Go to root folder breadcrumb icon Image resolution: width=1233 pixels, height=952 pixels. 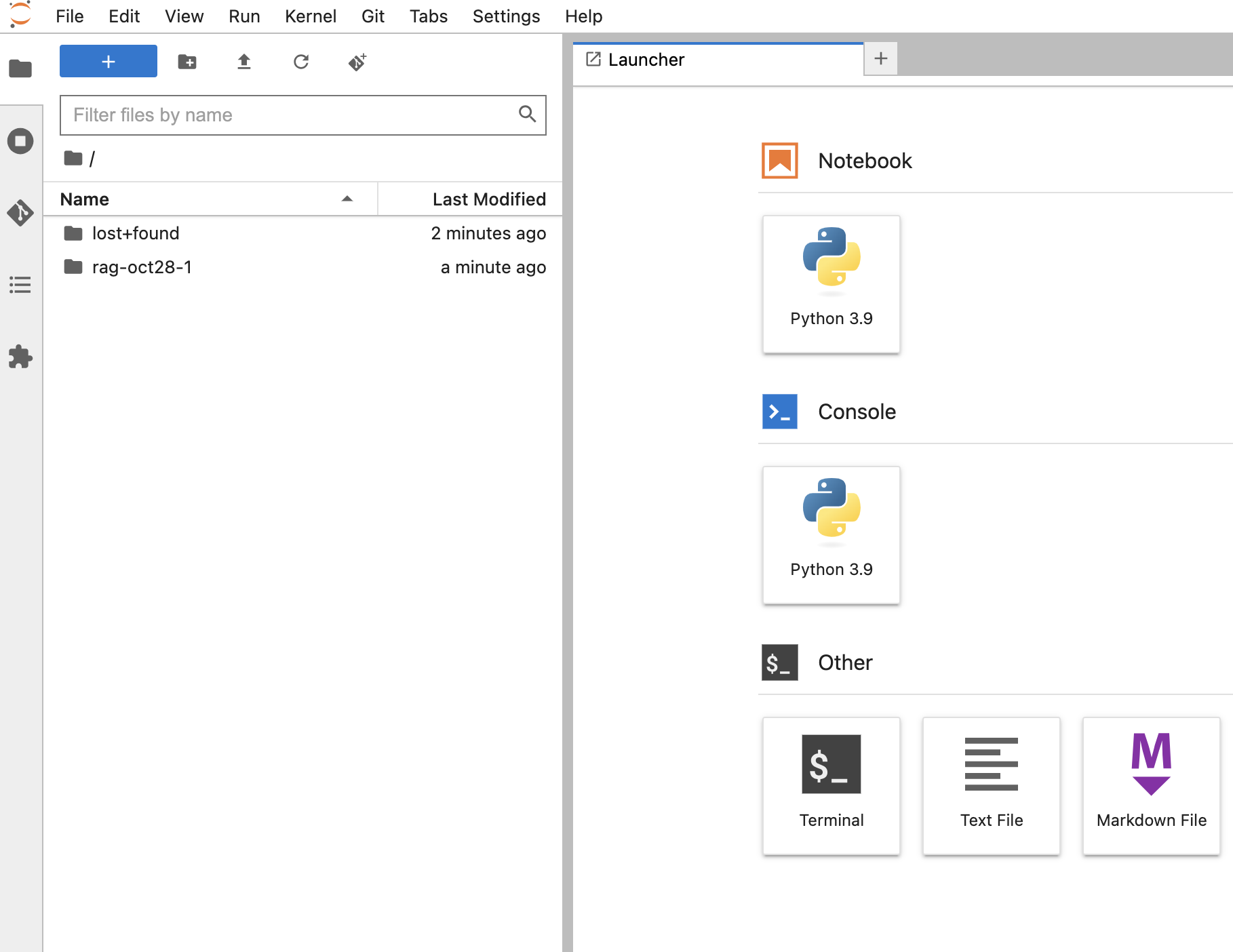(x=73, y=159)
